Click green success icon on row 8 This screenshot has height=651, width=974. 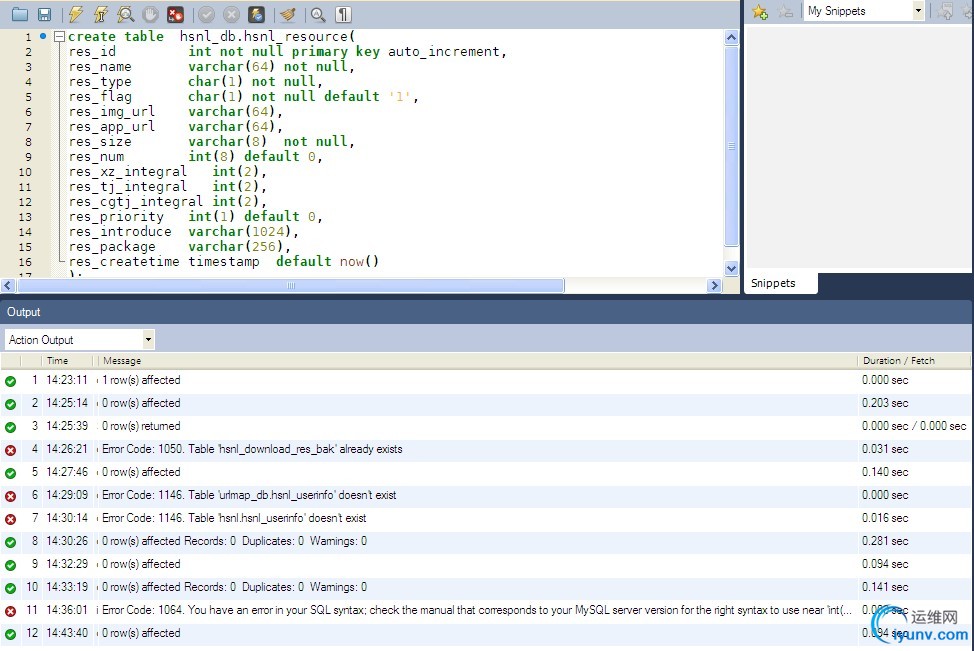point(11,542)
